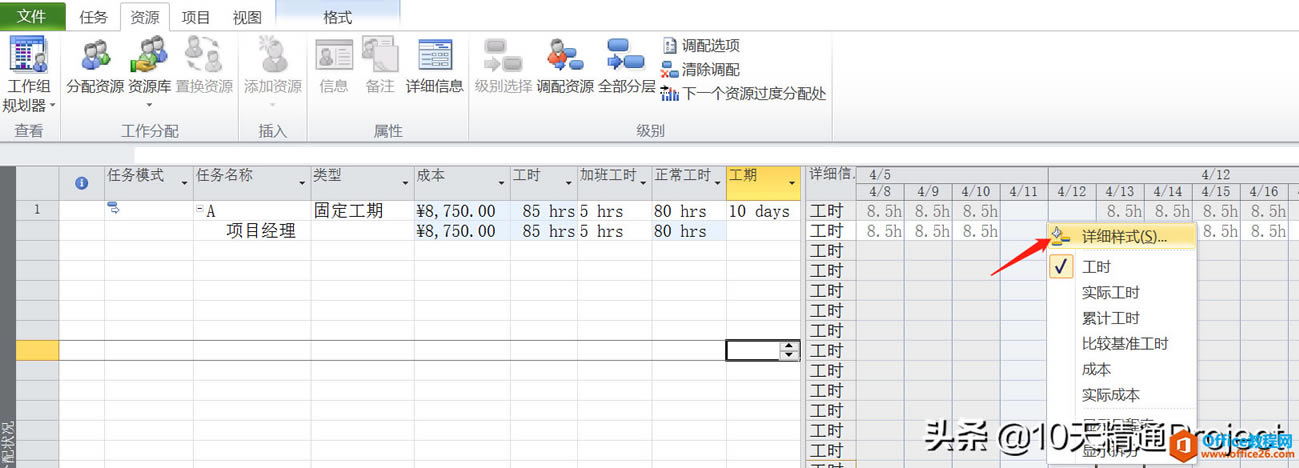
Task: Select Baseline Work (比较基准工时) in context menu
Action: click(1120, 343)
